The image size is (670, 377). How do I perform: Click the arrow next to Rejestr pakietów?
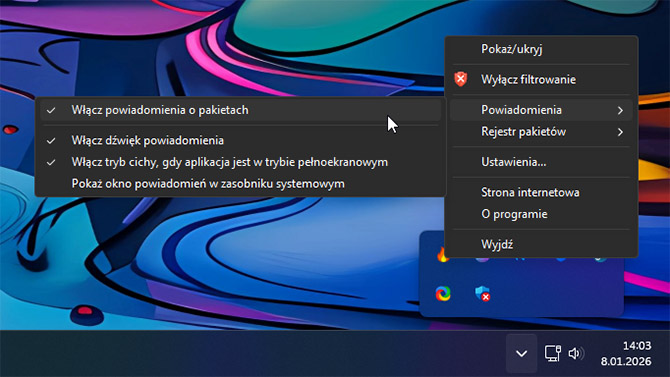click(x=620, y=133)
